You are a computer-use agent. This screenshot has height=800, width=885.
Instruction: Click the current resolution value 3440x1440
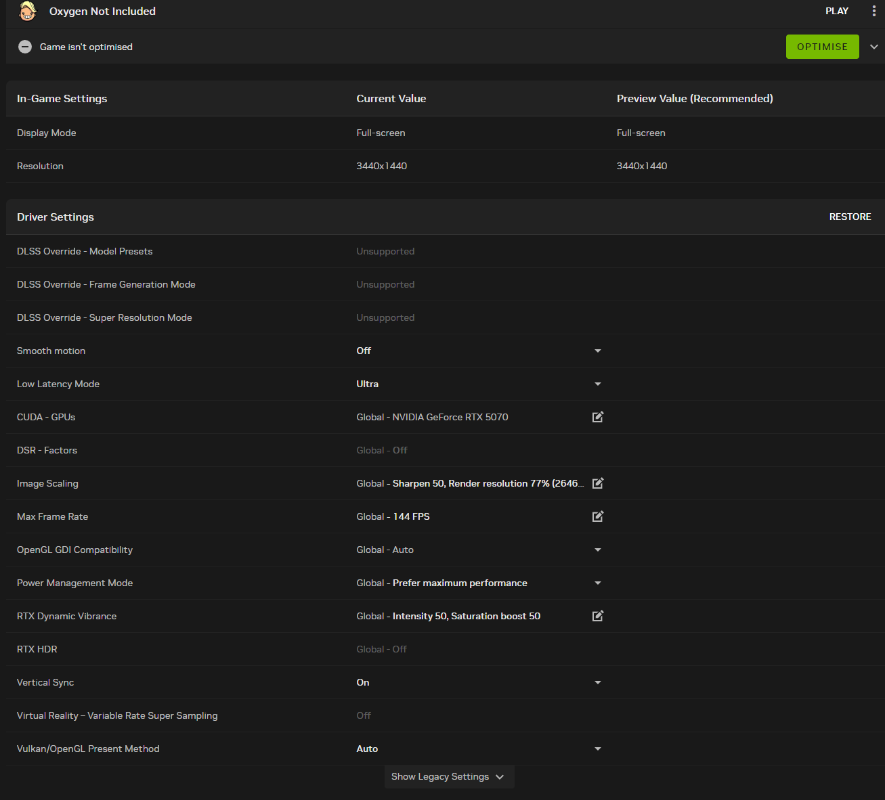click(x=382, y=166)
